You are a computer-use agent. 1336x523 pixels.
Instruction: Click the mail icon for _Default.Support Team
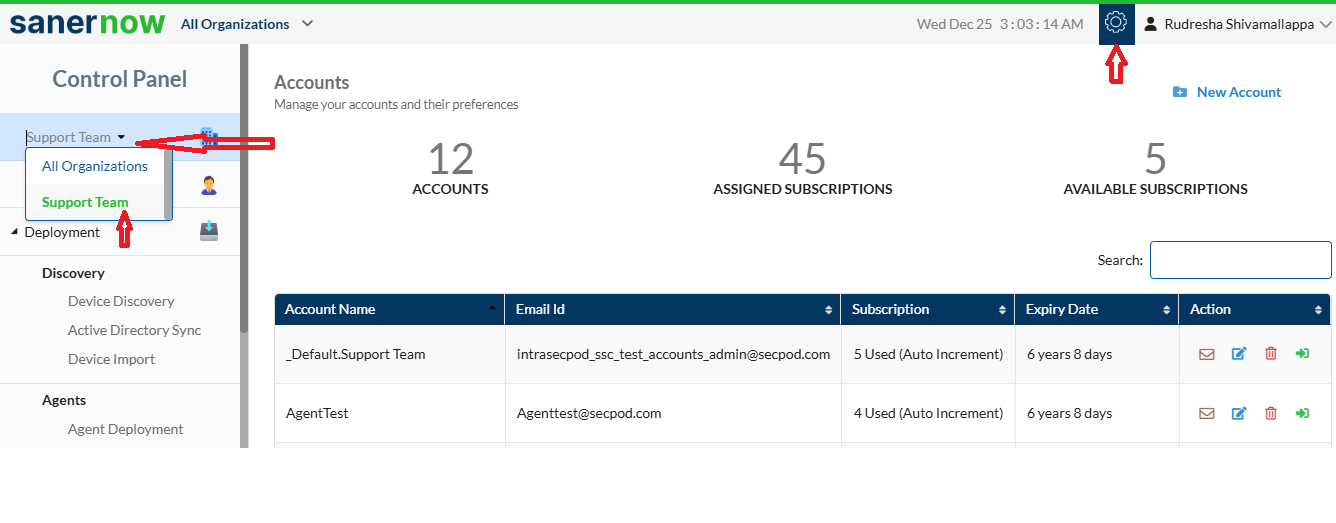point(1207,354)
